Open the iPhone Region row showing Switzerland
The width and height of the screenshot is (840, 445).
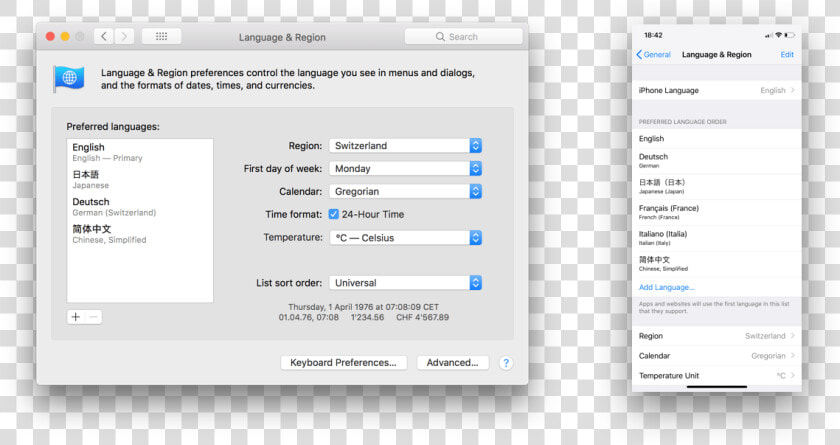[x=717, y=336]
